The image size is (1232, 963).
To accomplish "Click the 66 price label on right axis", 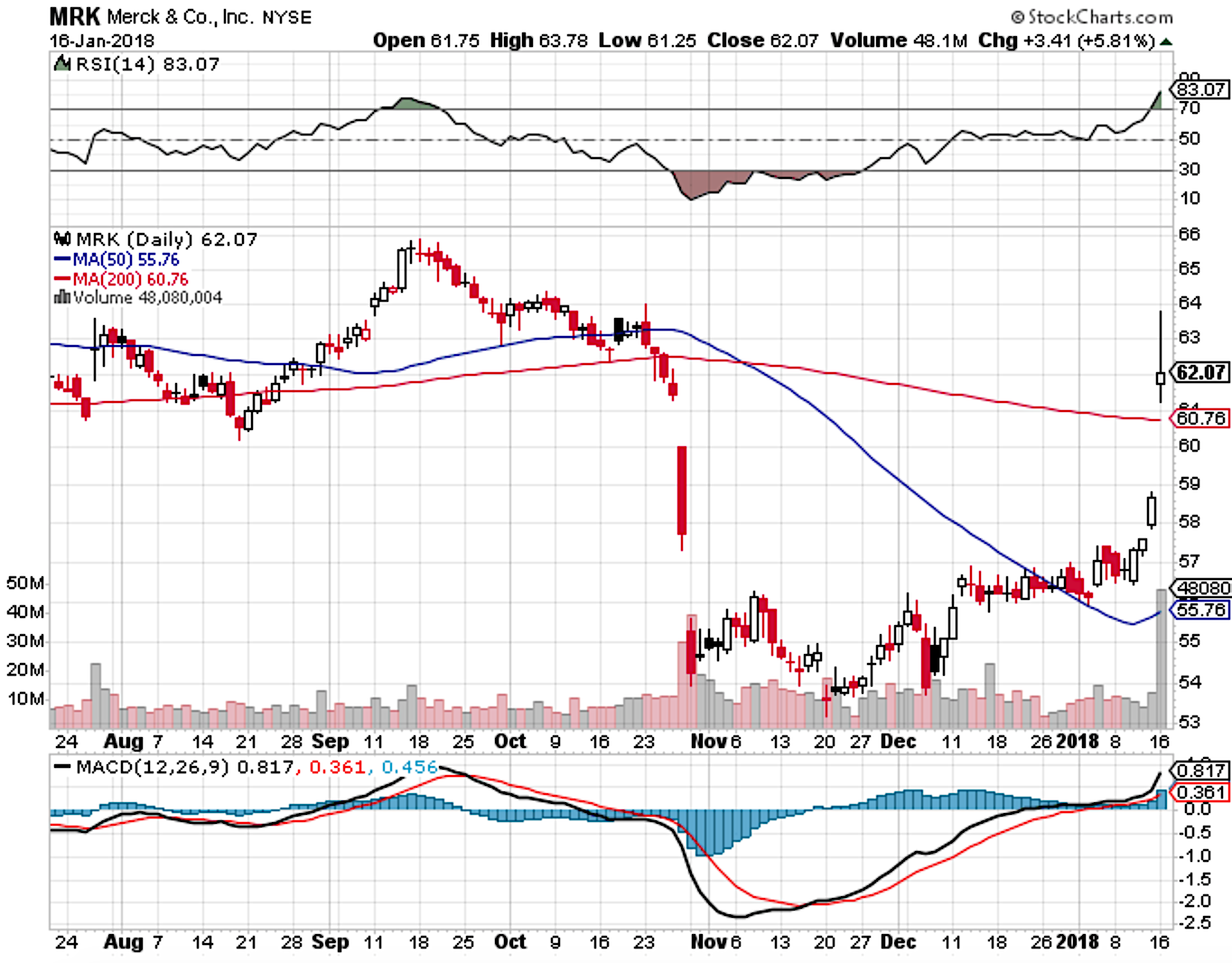I will pyautogui.click(x=1189, y=234).
